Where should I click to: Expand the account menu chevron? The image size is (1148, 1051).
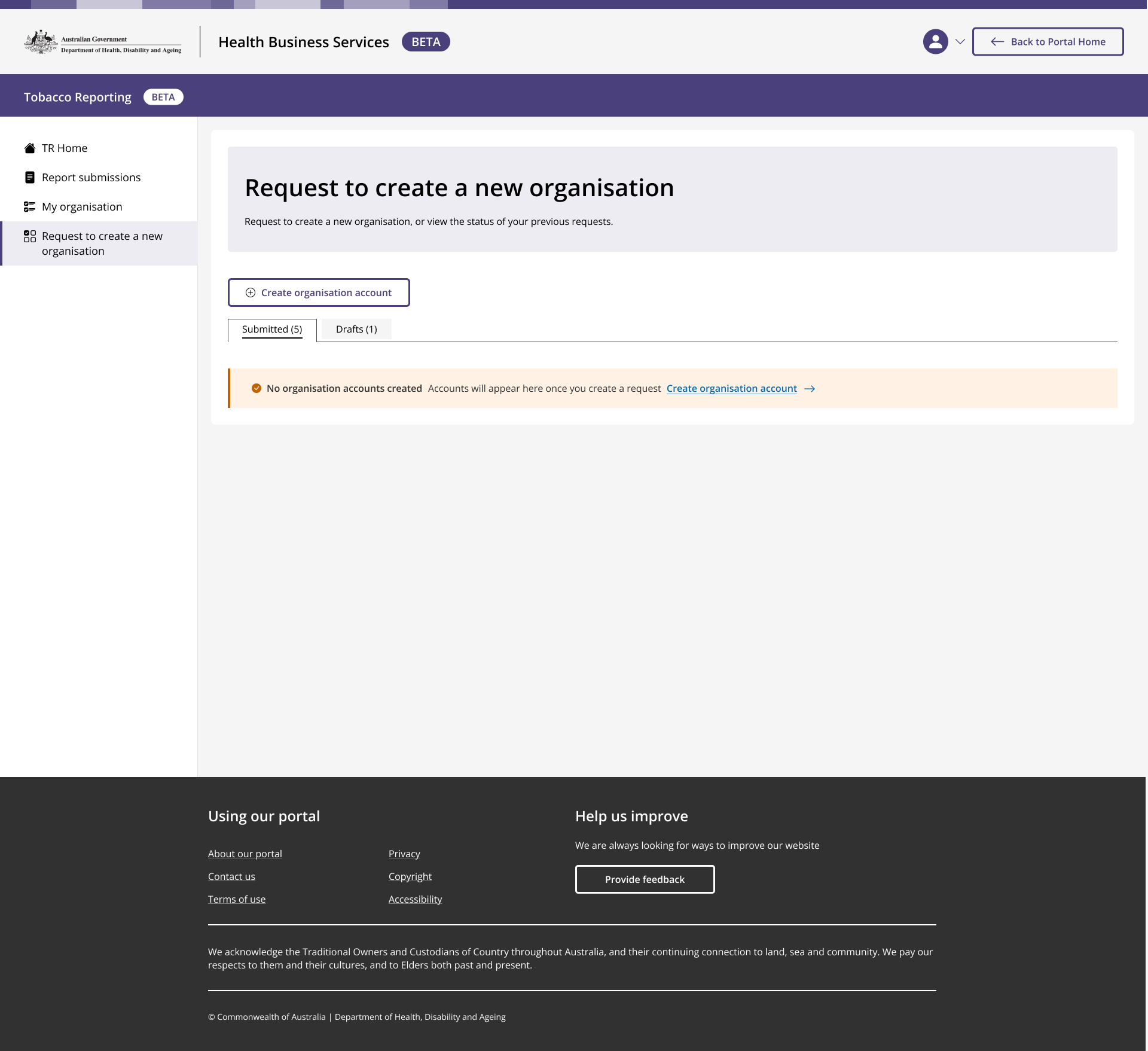tap(960, 42)
